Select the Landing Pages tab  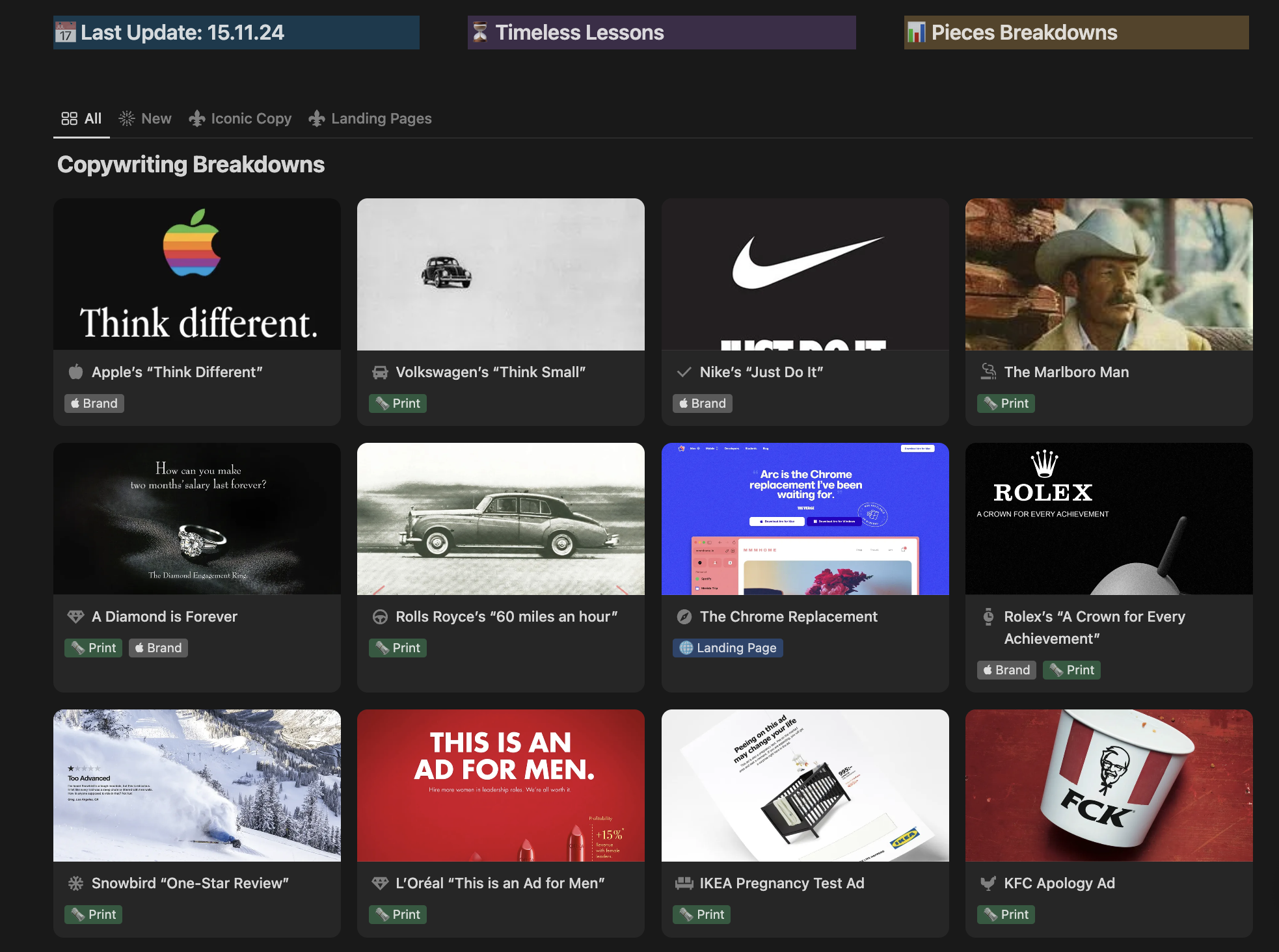[370, 118]
